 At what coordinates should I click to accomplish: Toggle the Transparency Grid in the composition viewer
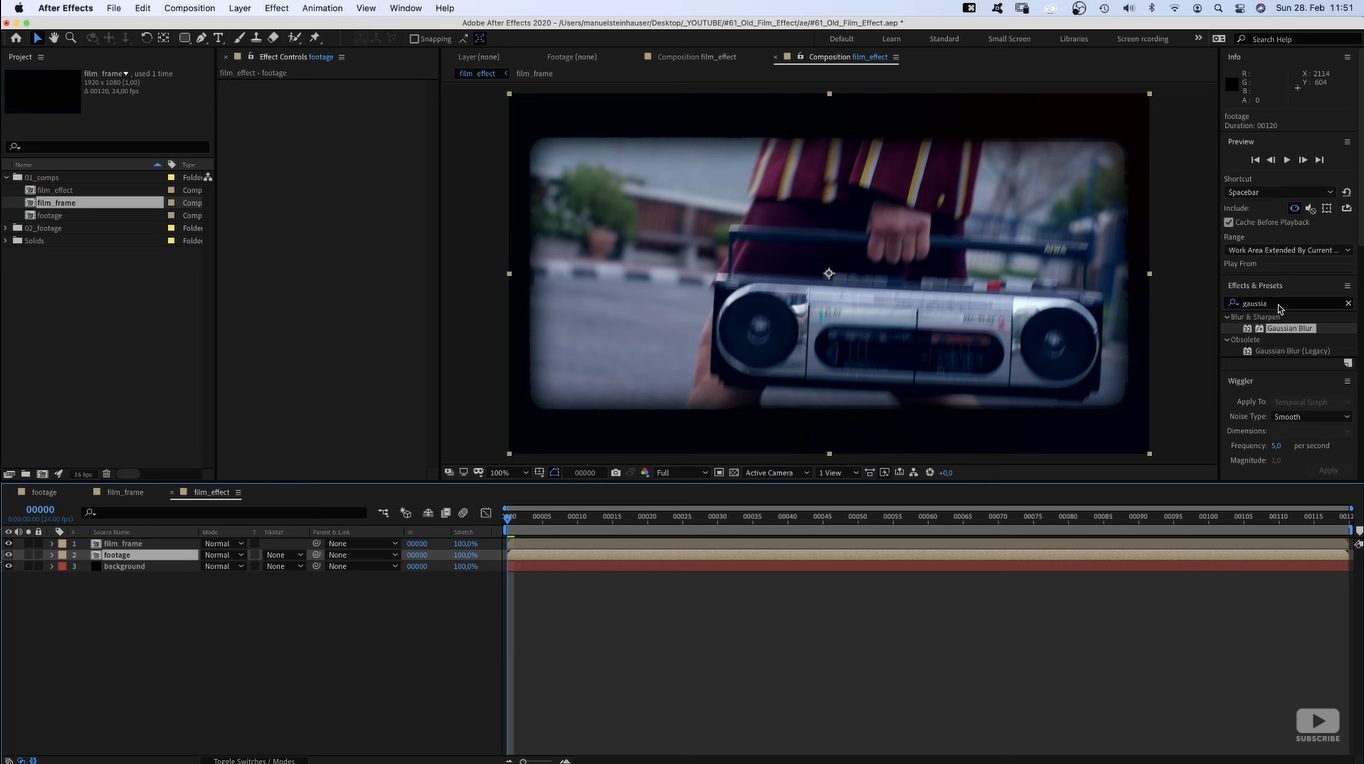pyautogui.click(x=732, y=472)
